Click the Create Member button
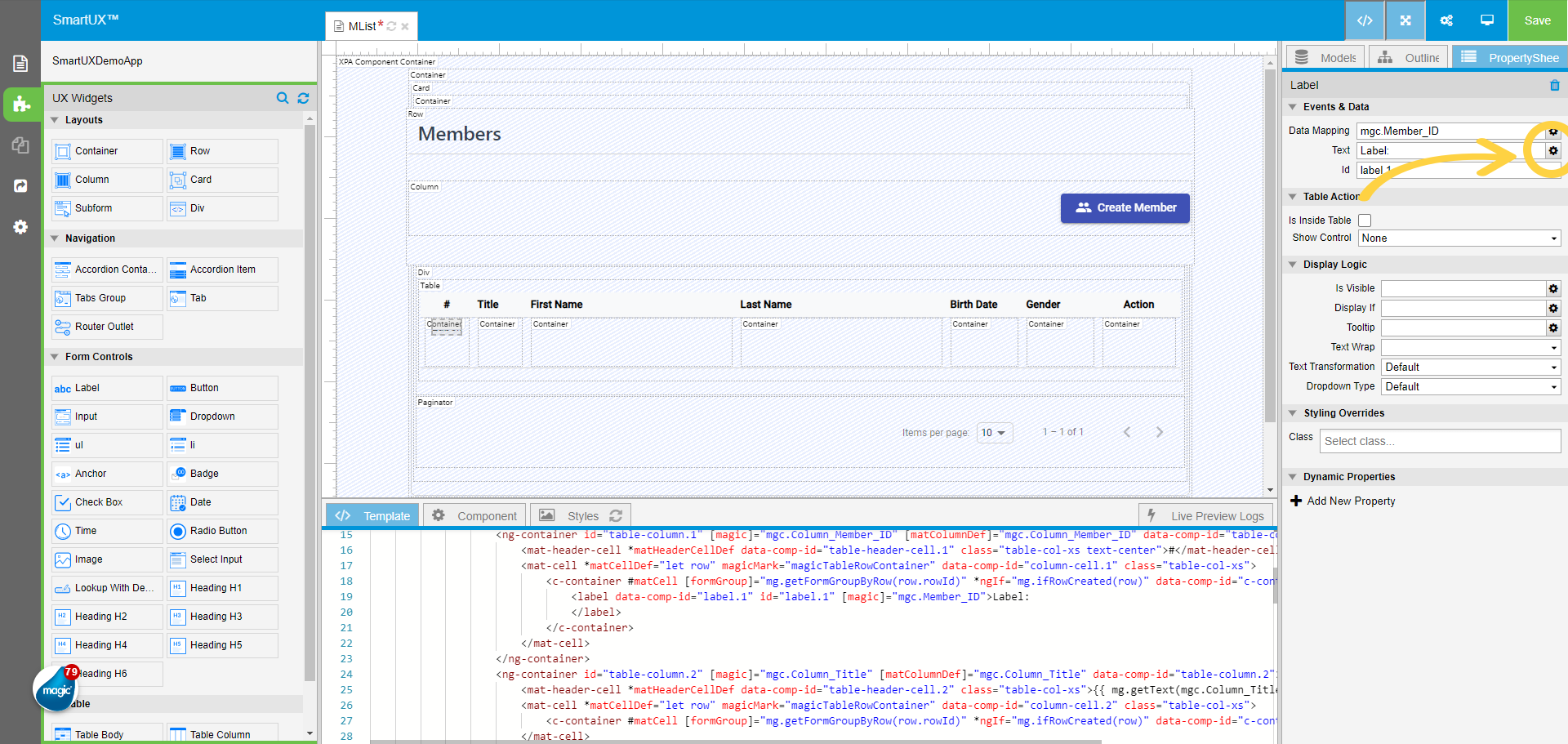The width and height of the screenshot is (1568, 744). click(1125, 208)
